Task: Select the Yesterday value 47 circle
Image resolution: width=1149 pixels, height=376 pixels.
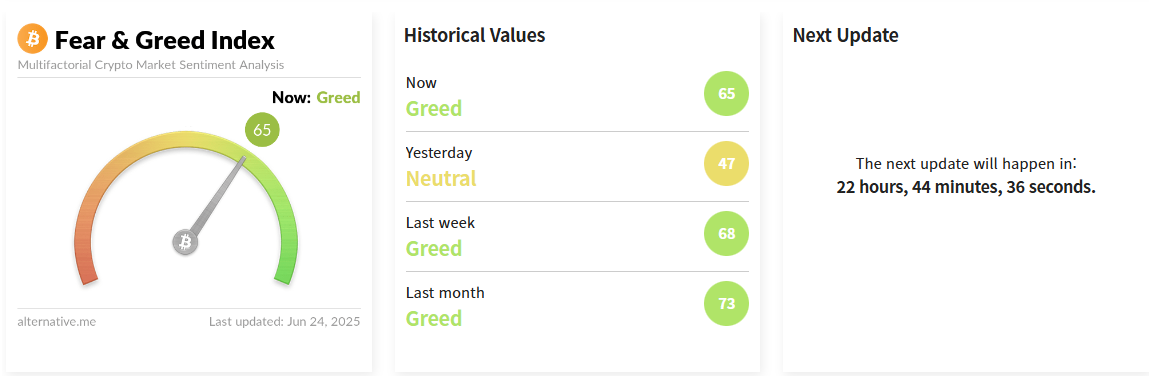Action: point(726,163)
